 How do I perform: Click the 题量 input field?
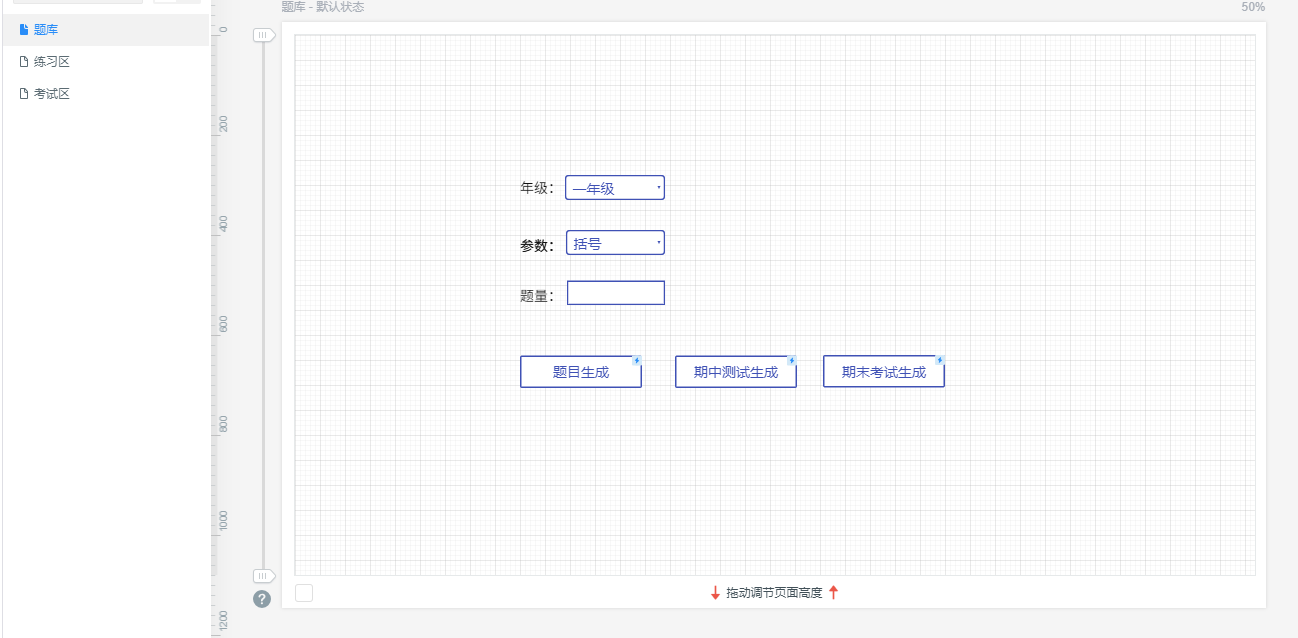[x=616, y=293]
